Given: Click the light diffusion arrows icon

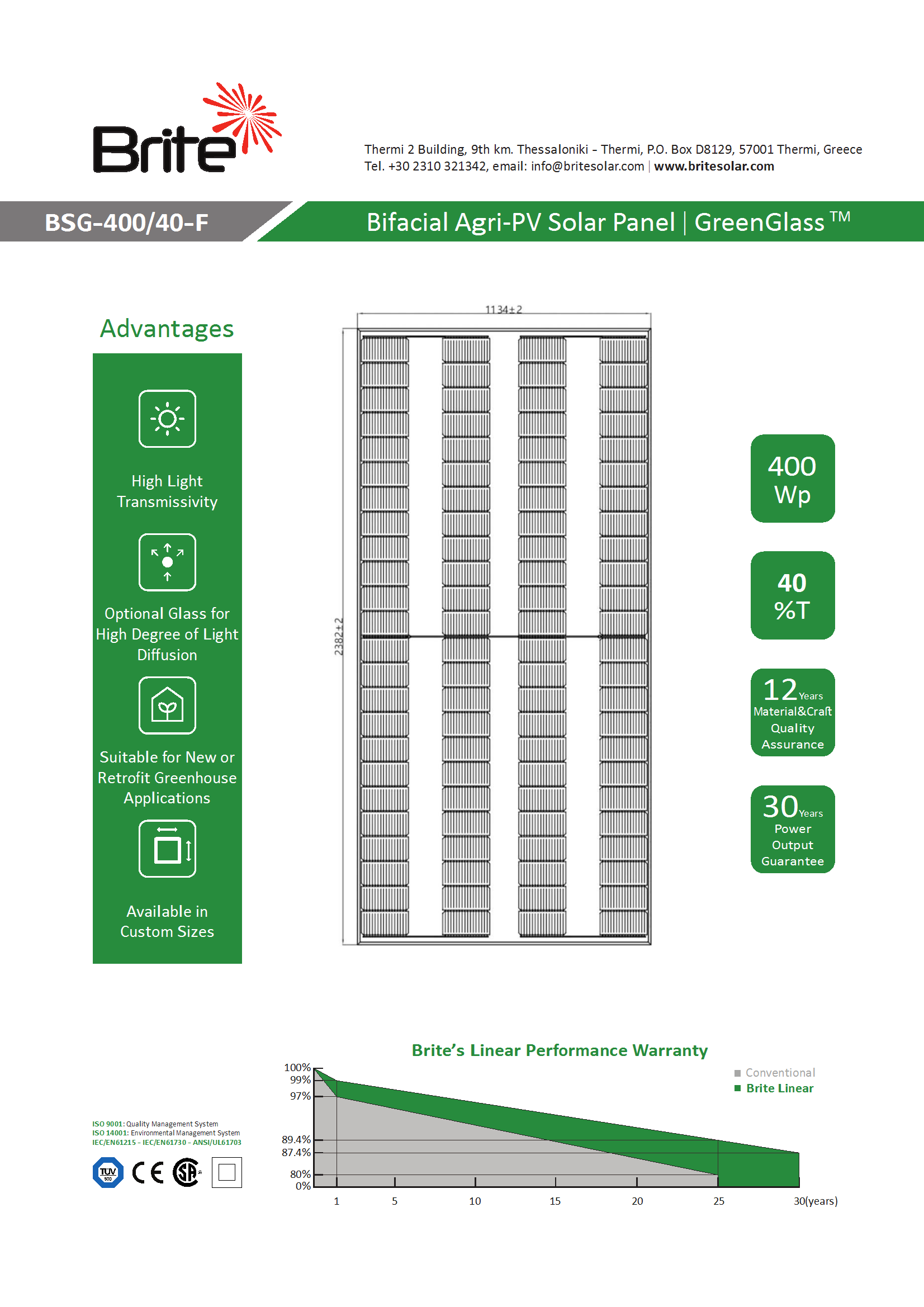Looking at the screenshot, I should click(167, 562).
